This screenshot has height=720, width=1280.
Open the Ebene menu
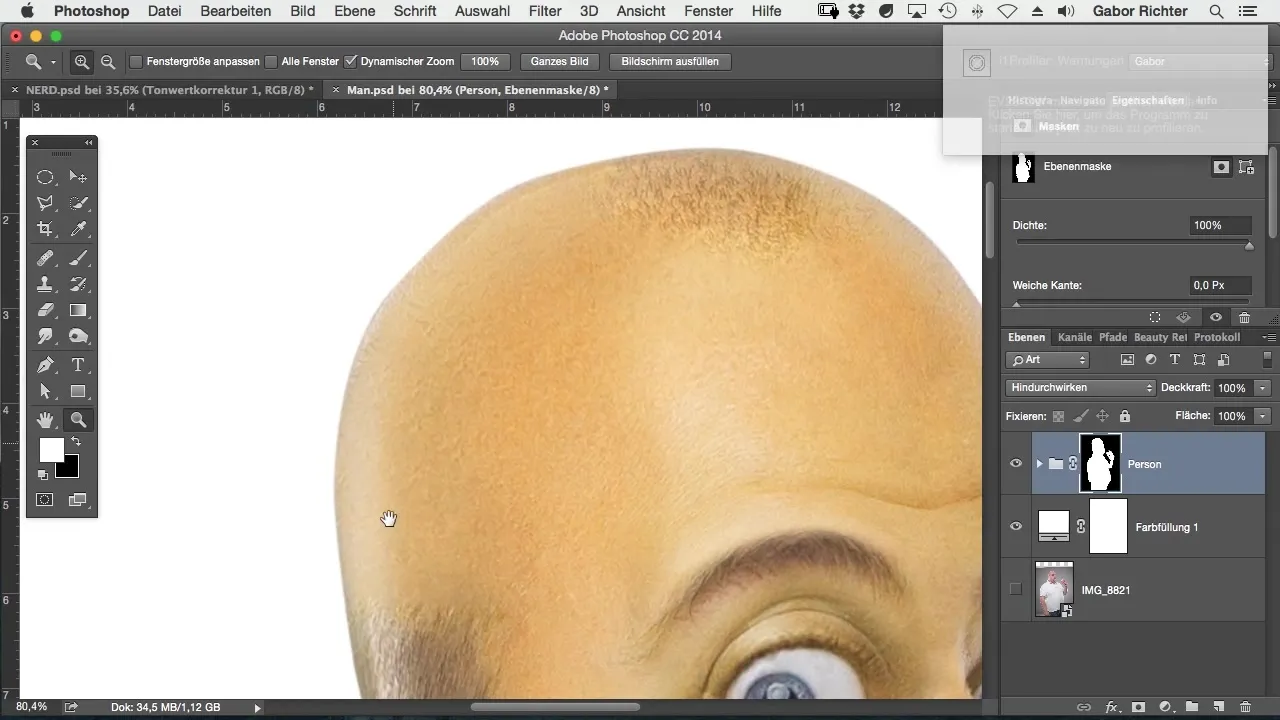[355, 11]
